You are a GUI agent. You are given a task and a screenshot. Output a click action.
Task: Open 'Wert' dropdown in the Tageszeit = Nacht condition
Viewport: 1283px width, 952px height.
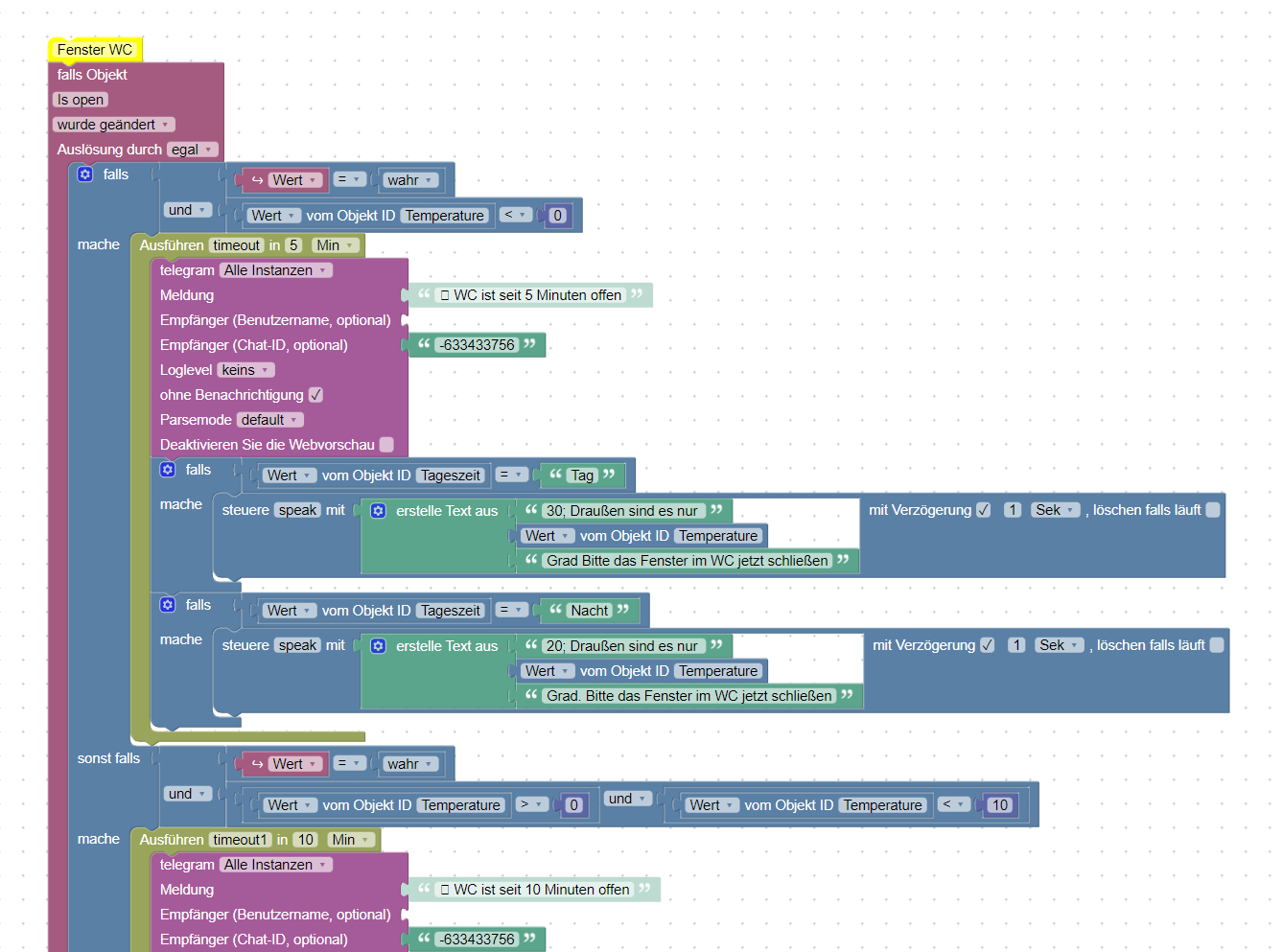pos(289,611)
